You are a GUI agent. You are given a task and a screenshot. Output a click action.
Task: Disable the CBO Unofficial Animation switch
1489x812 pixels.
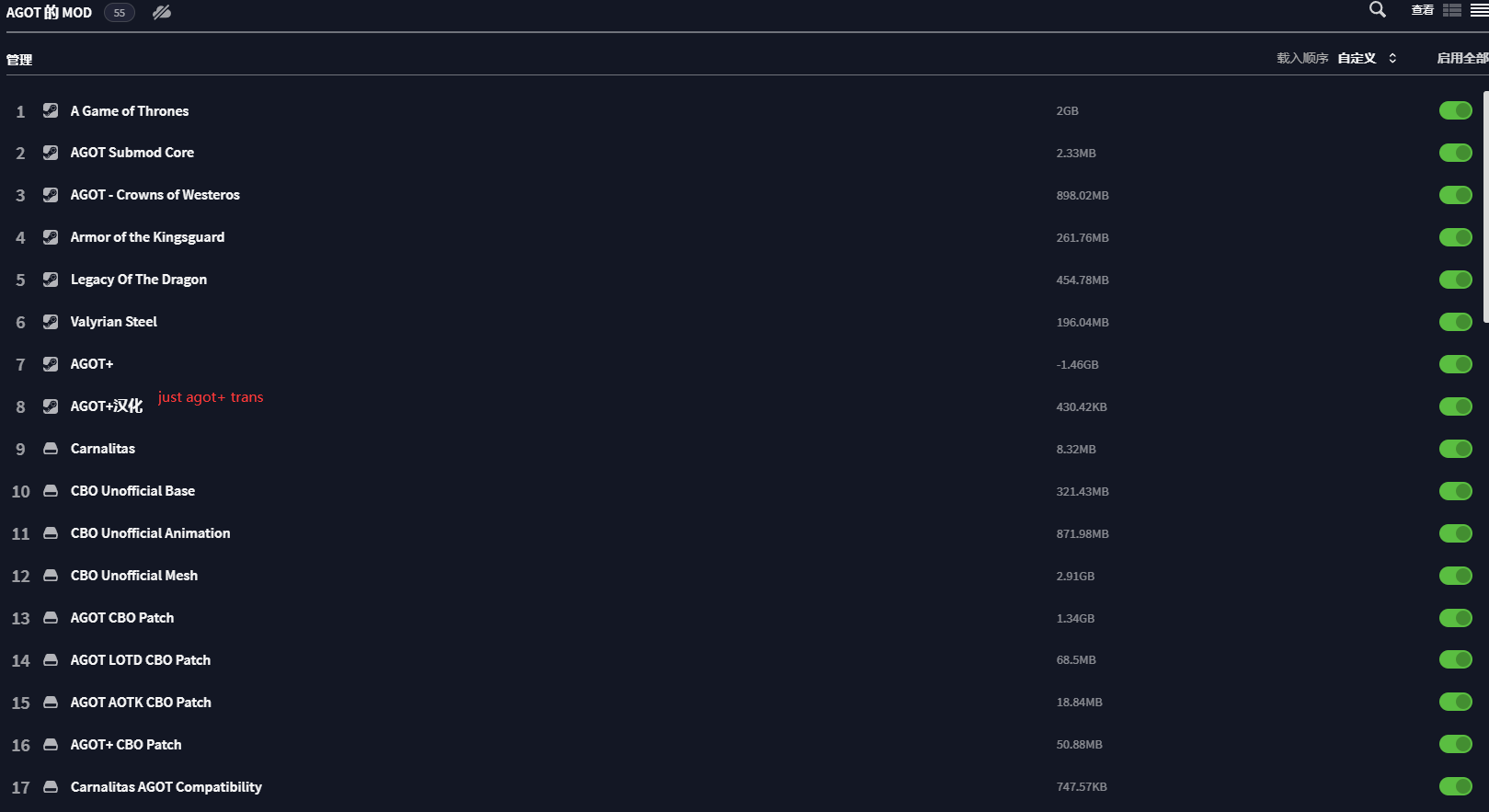click(1456, 533)
